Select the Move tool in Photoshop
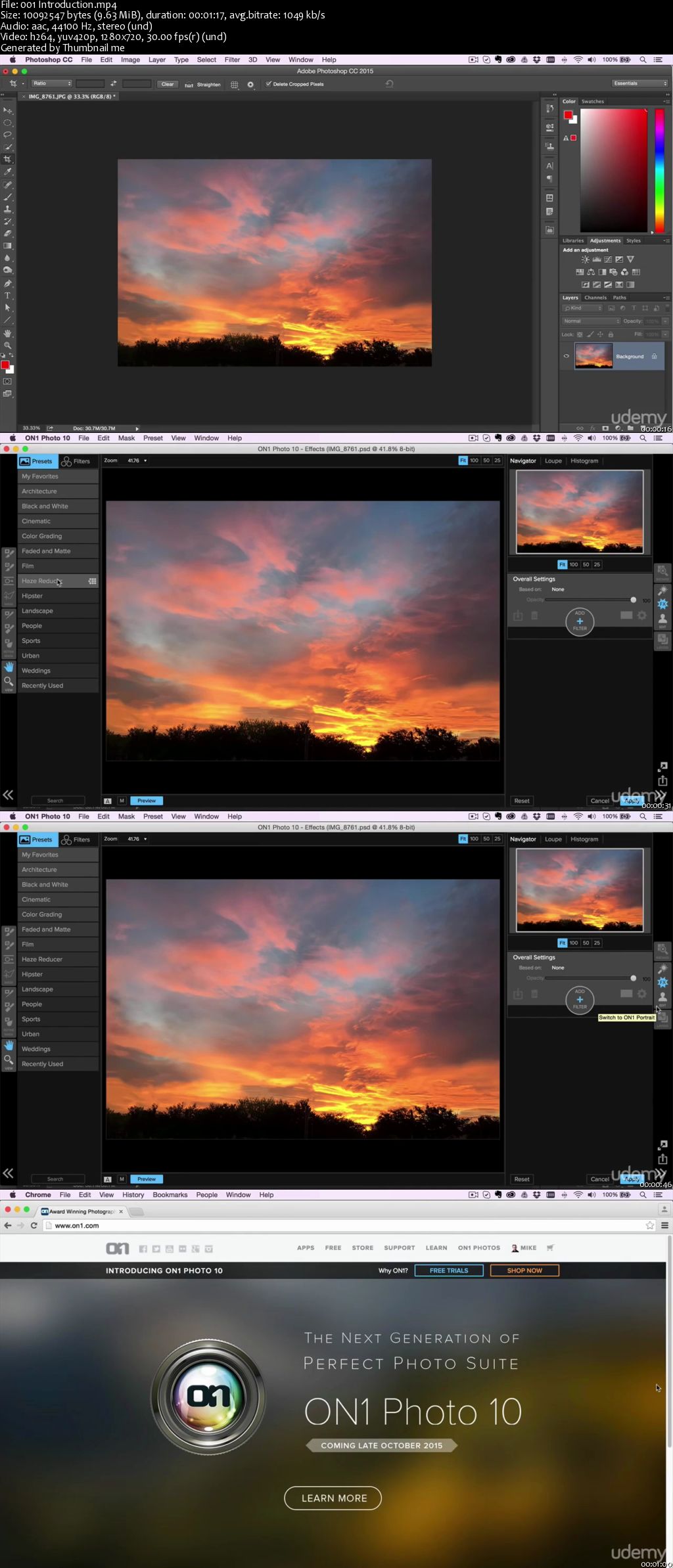Image resolution: width=673 pixels, height=1568 pixels. point(8,110)
